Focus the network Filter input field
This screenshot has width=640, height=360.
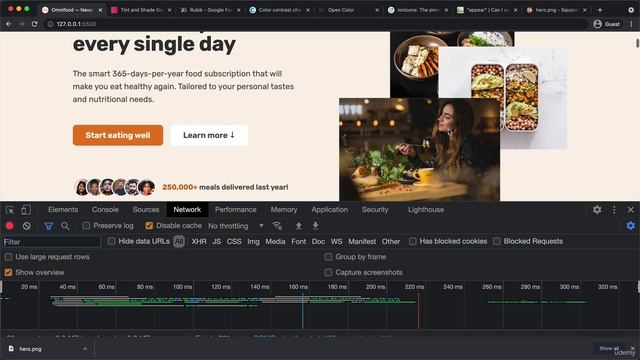[x=51, y=242]
